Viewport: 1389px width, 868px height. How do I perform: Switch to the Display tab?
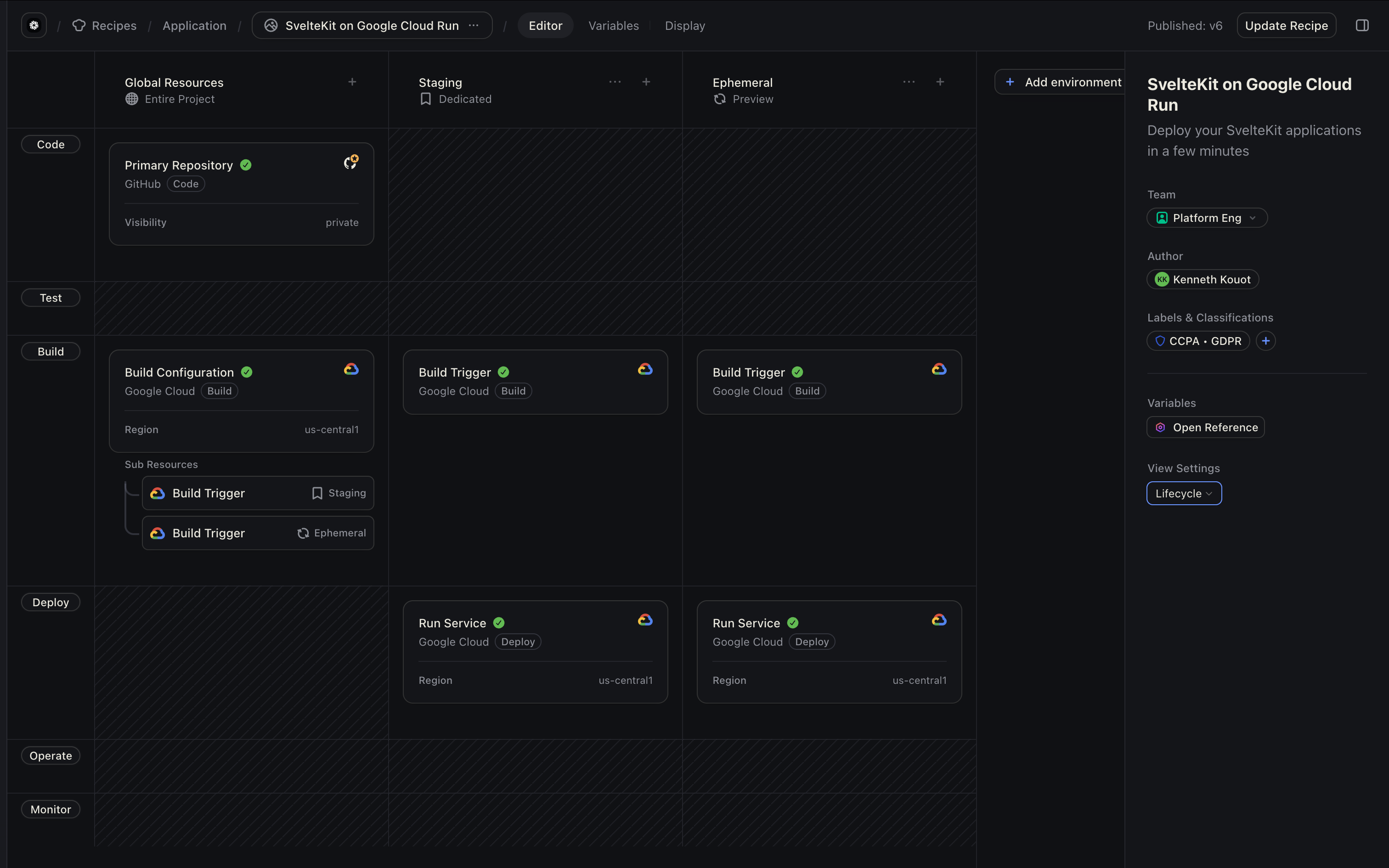(685, 26)
